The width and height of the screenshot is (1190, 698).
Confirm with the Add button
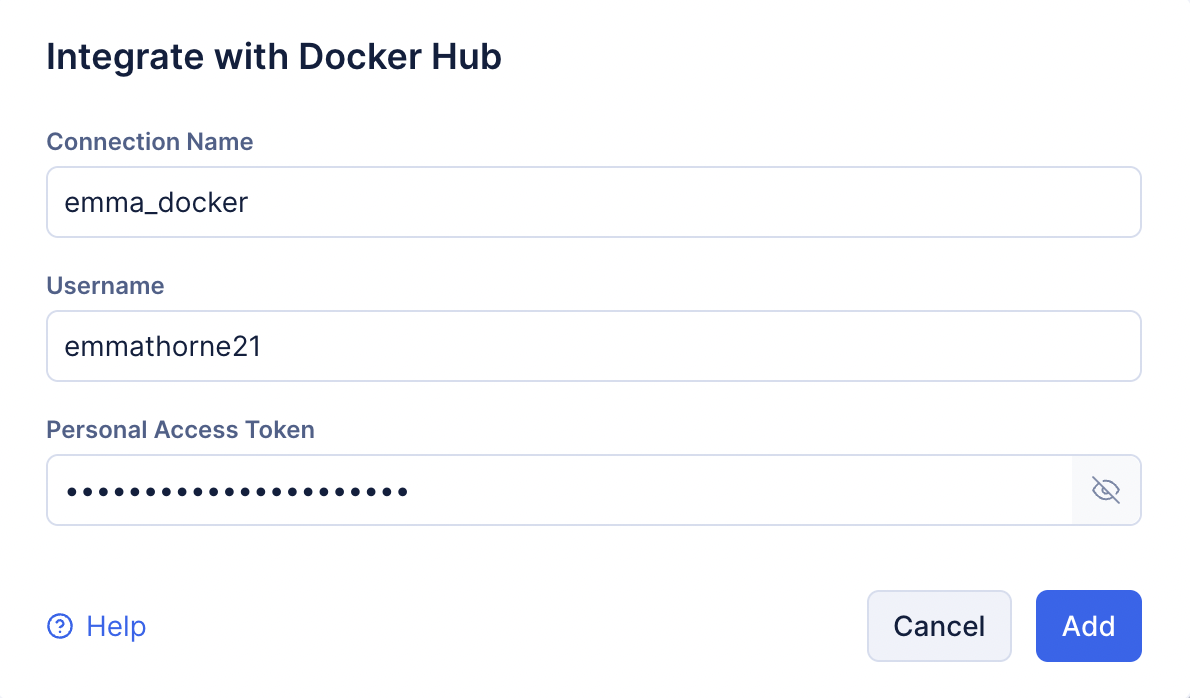click(1088, 626)
